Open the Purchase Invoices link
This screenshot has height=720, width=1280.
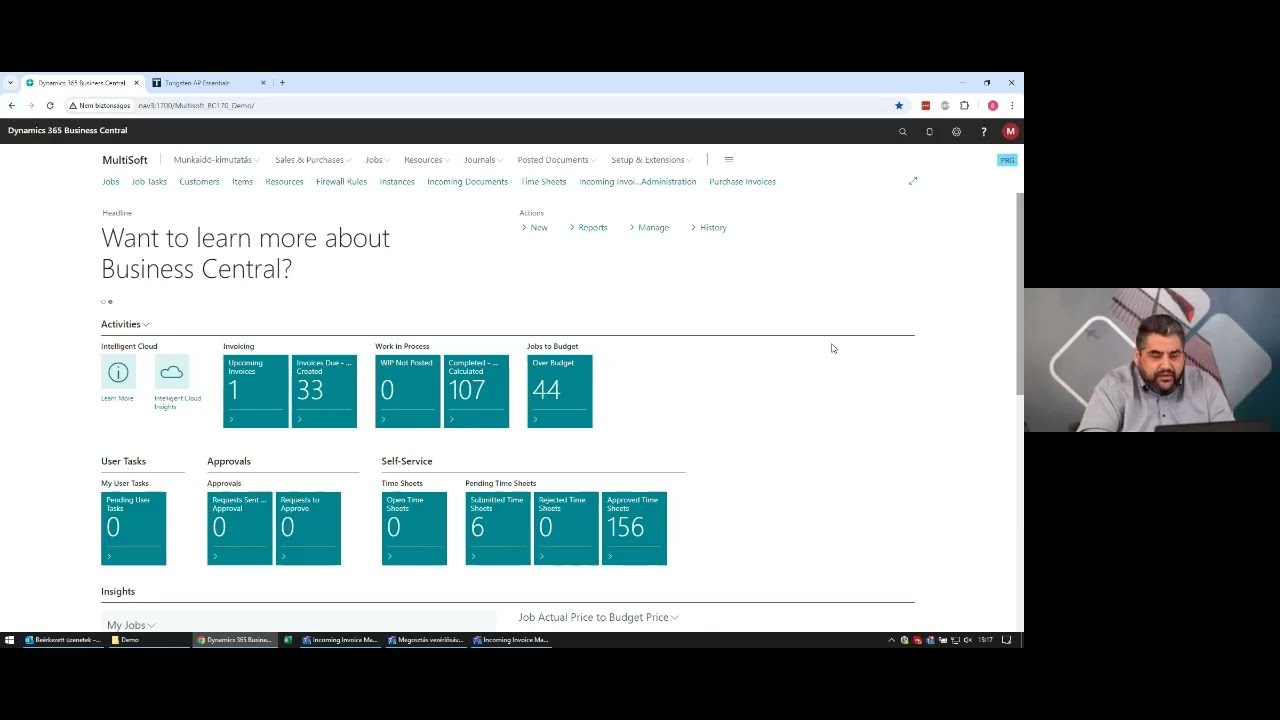coord(742,182)
